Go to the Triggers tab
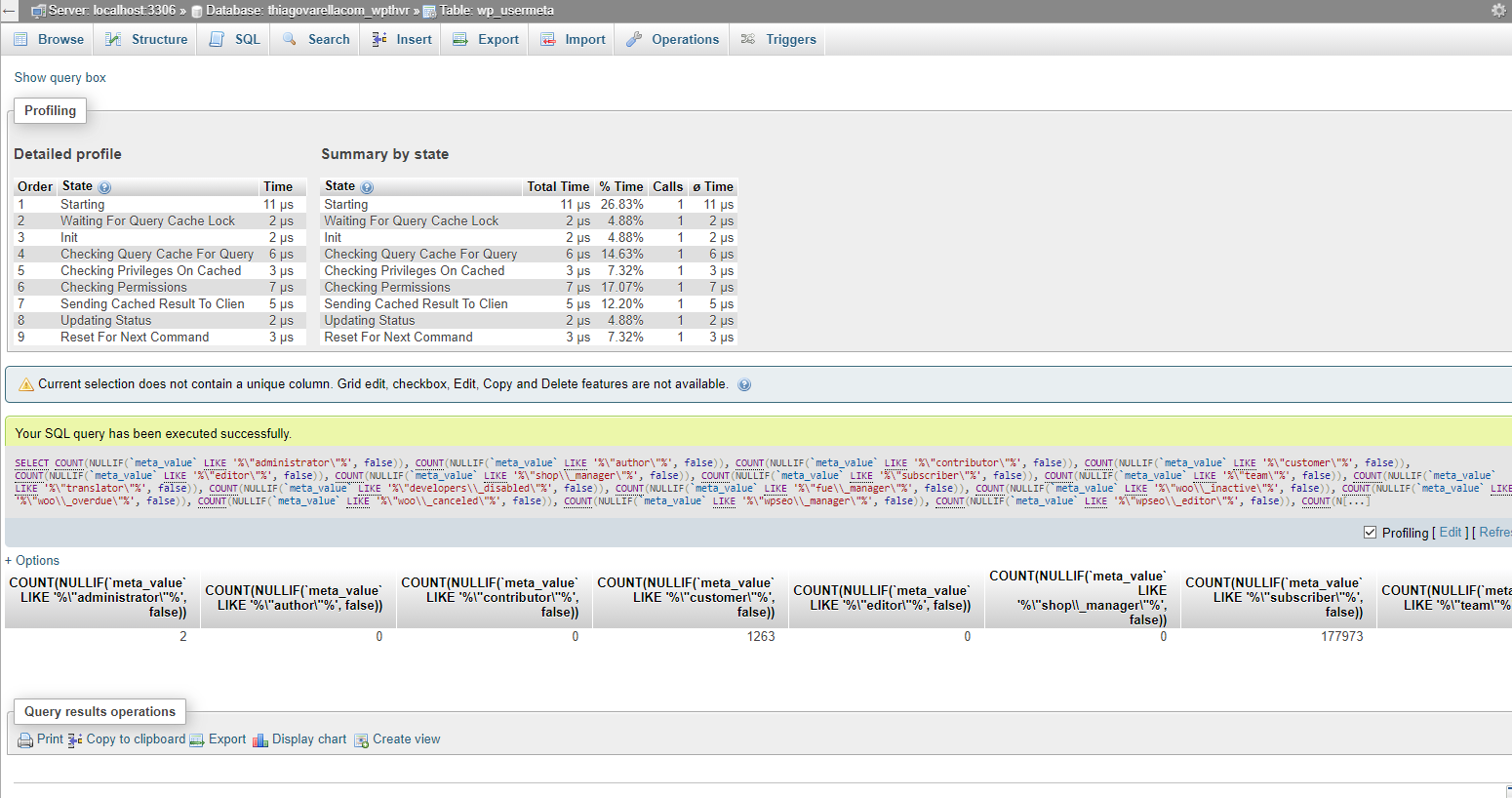 (778, 39)
